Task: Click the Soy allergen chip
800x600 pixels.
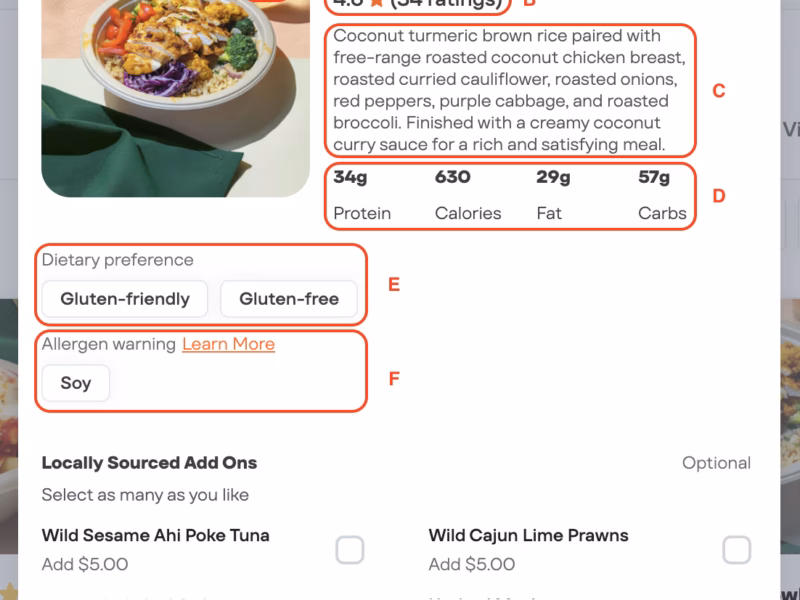Action: click(76, 383)
